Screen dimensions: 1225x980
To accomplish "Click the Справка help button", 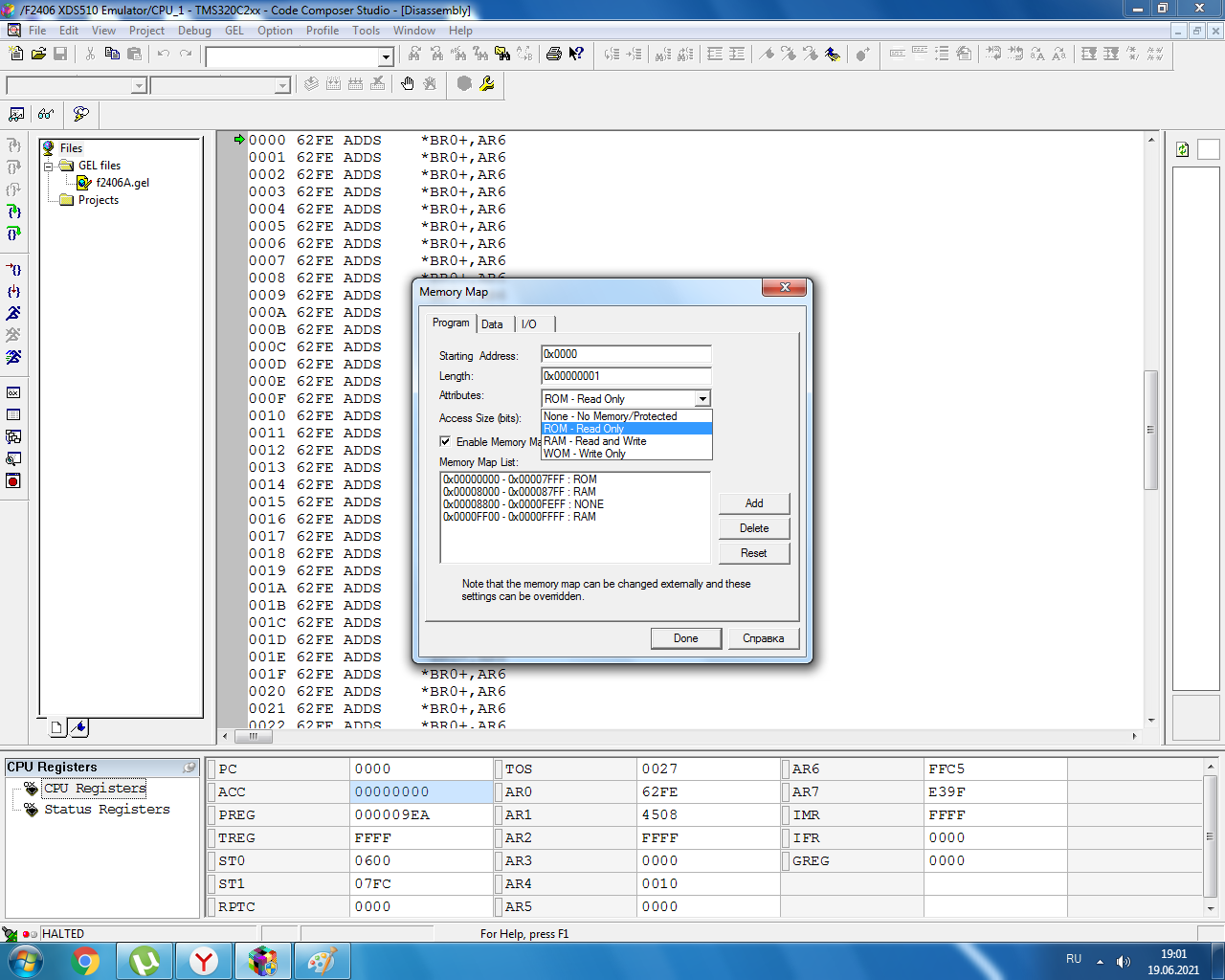I will (x=764, y=638).
